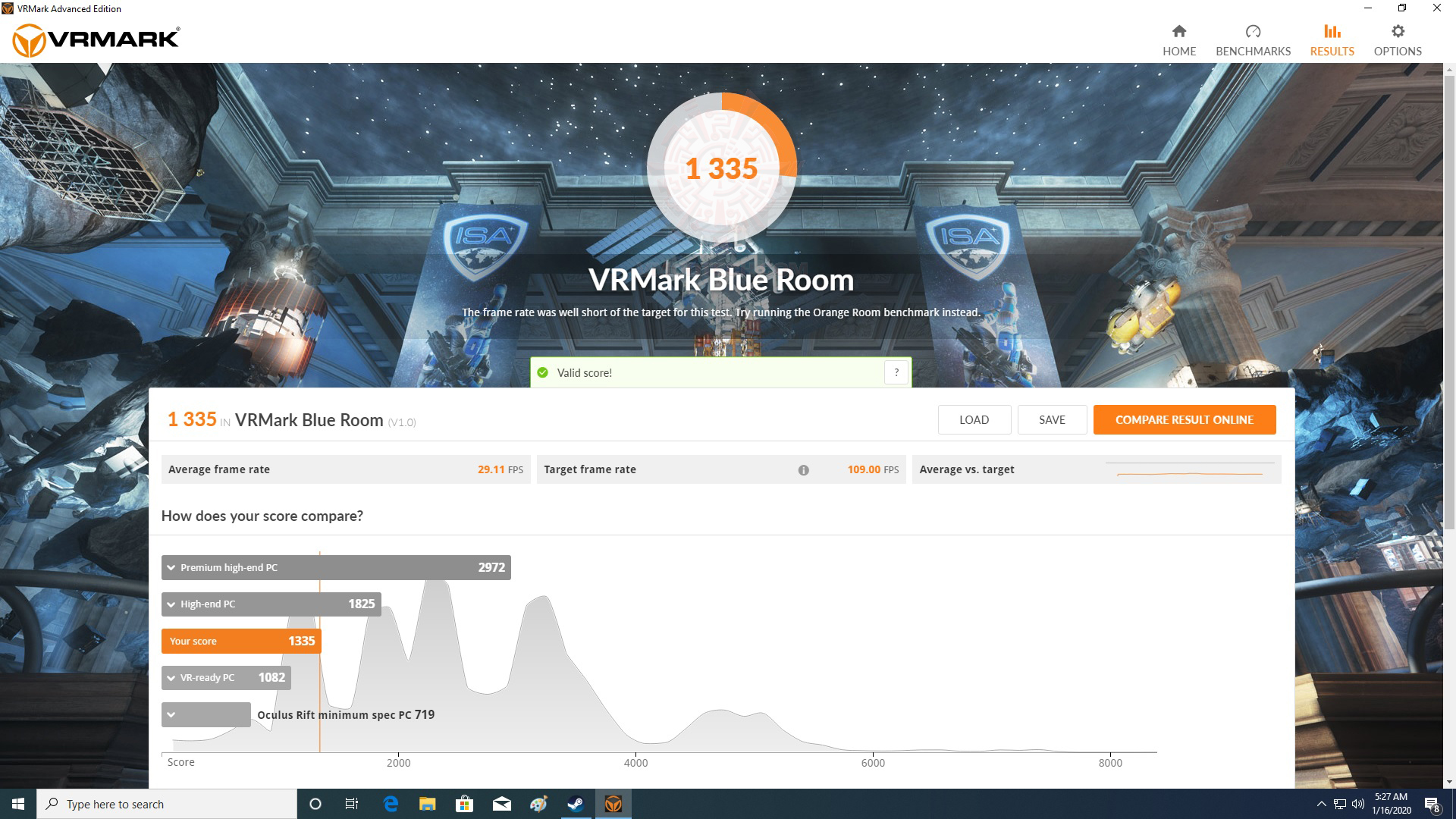Open Microsoft Edge from the taskbar
The height and width of the screenshot is (819, 1456).
click(x=391, y=804)
